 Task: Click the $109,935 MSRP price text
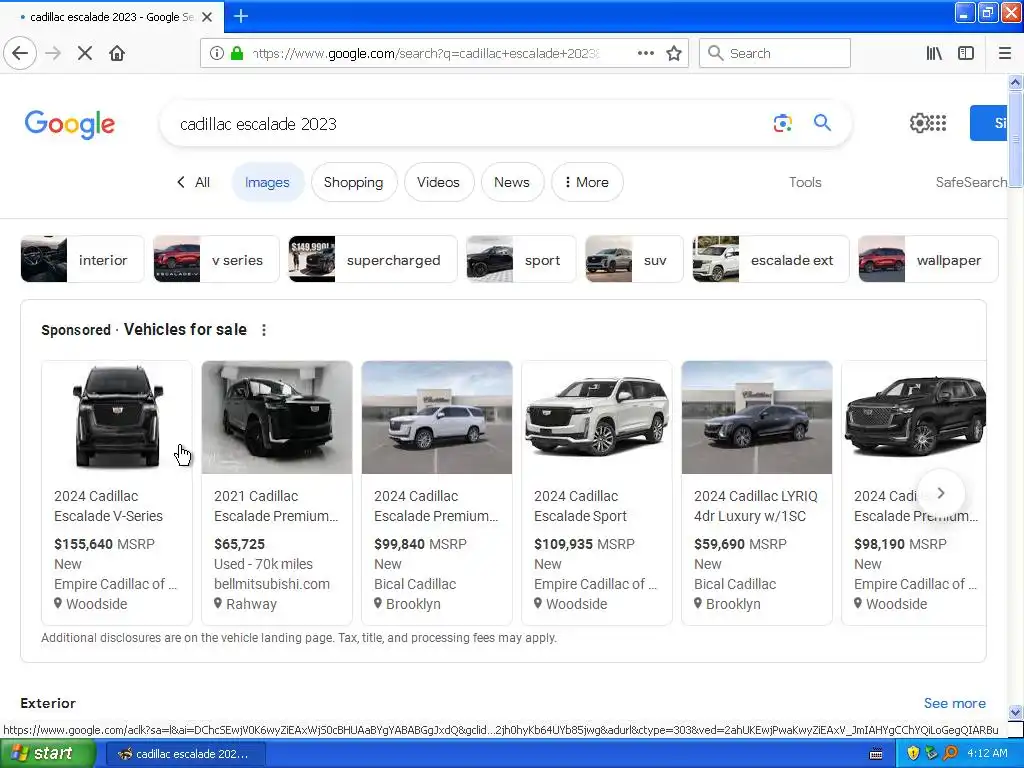(x=584, y=544)
